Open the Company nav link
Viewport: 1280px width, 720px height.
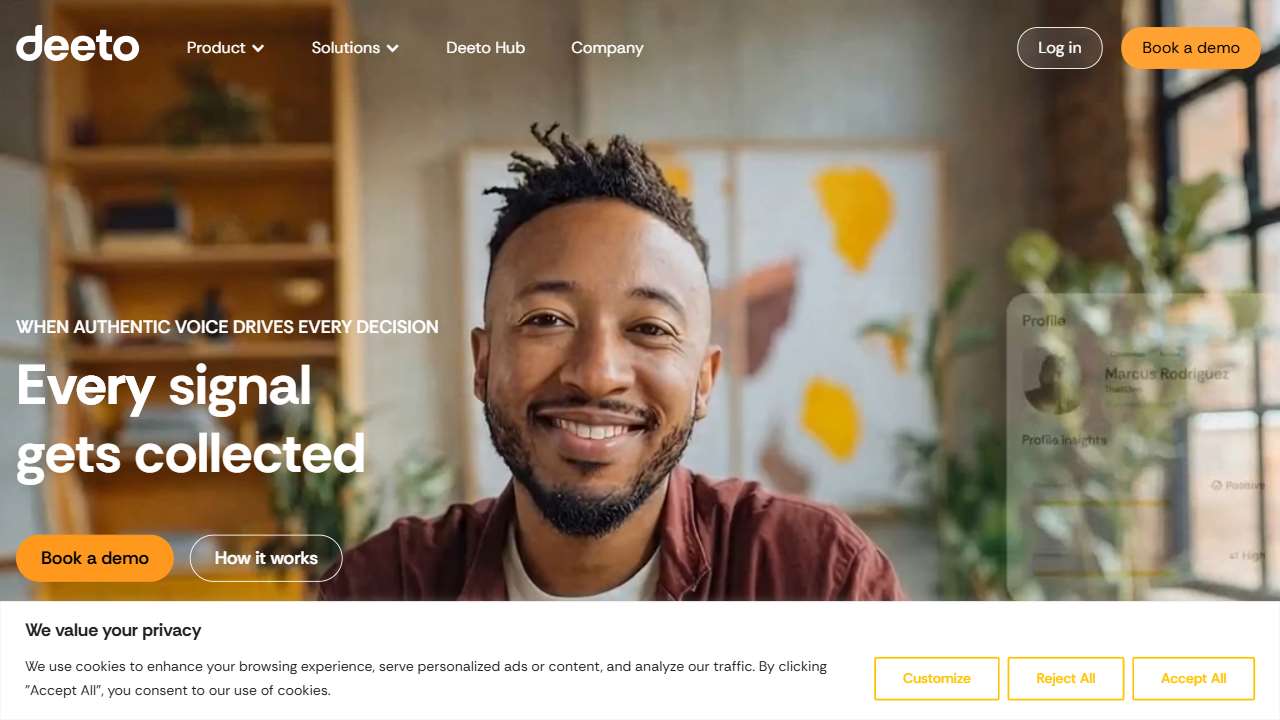tap(607, 48)
